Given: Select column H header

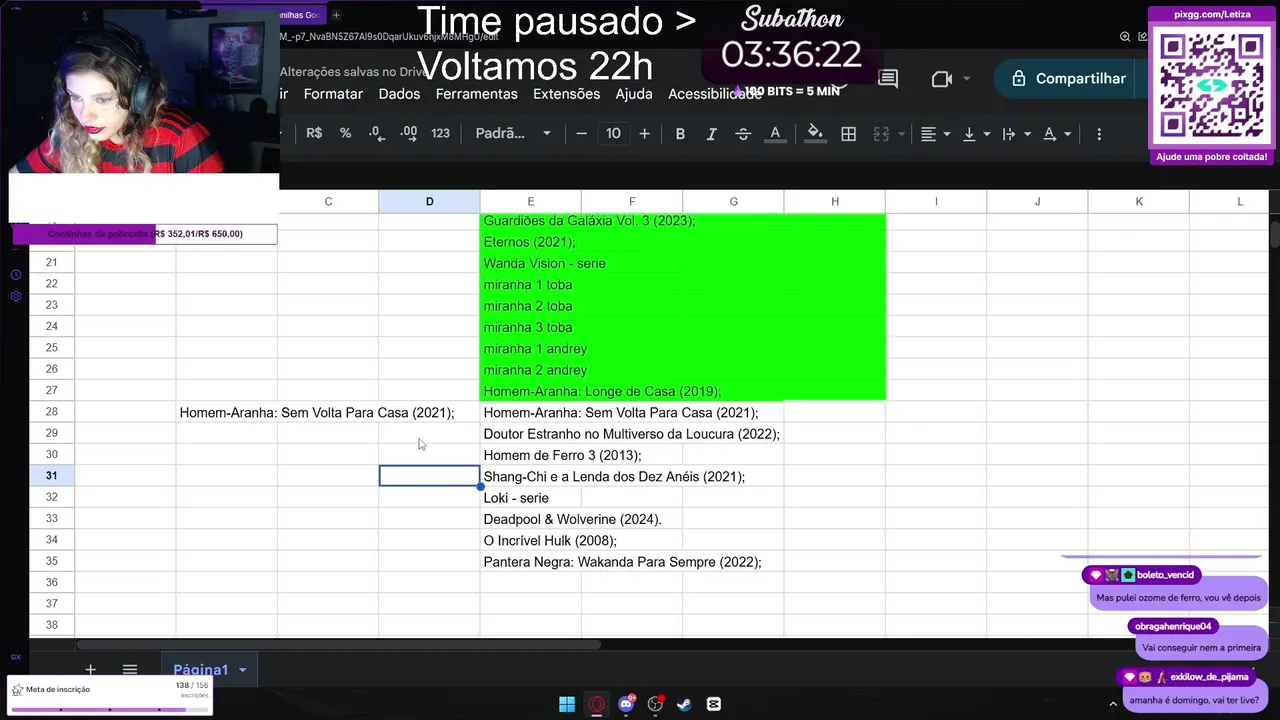Looking at the screenshot, I should 835,201.
